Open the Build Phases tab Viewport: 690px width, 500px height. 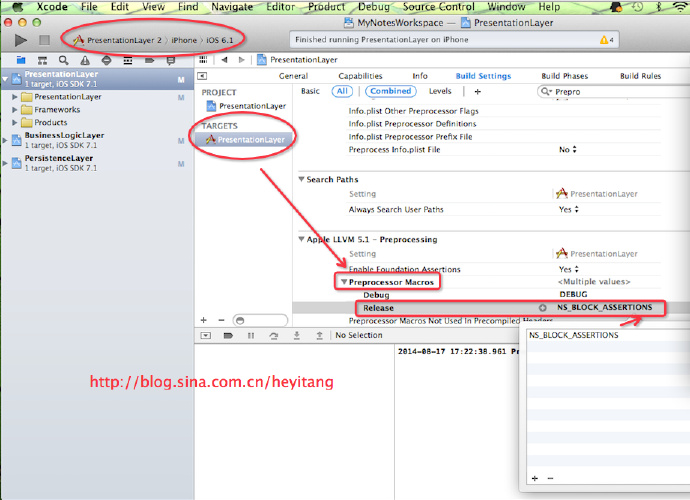(565, 76)
